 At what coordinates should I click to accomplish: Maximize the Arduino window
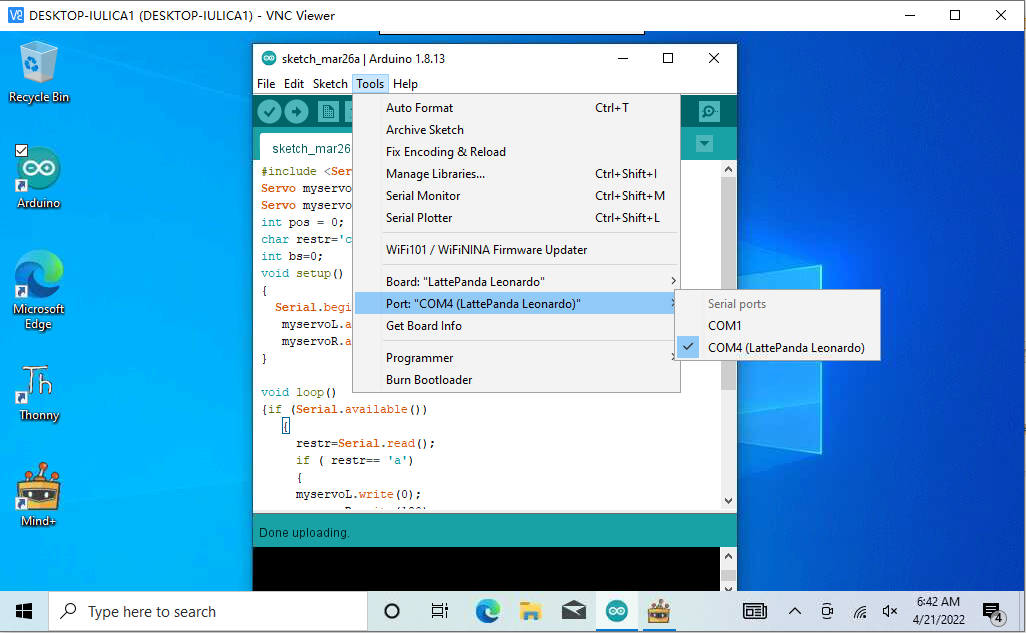click(668, 58)
